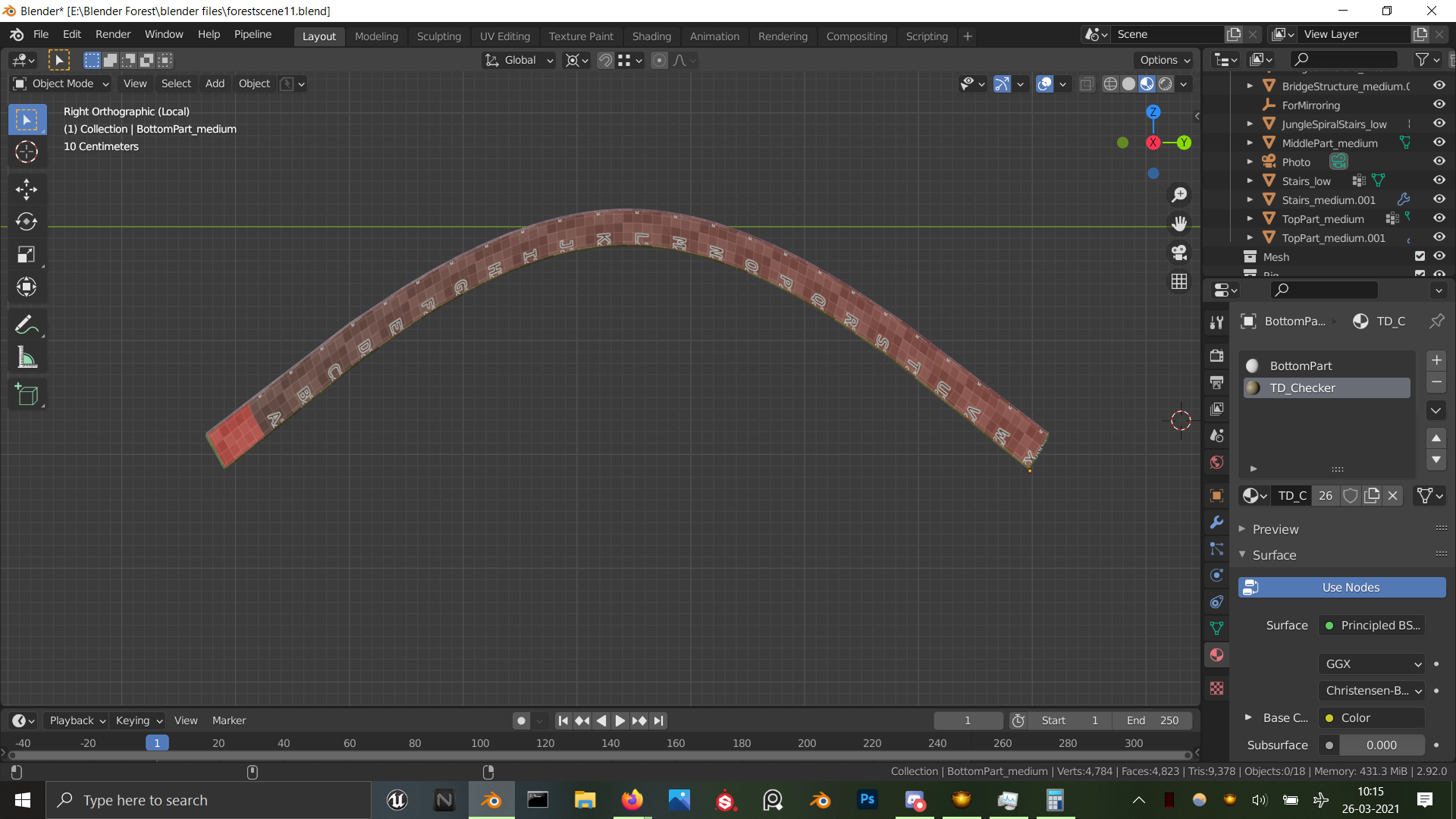
Task: Expand the Preview panel
Action: point(1275,529)
